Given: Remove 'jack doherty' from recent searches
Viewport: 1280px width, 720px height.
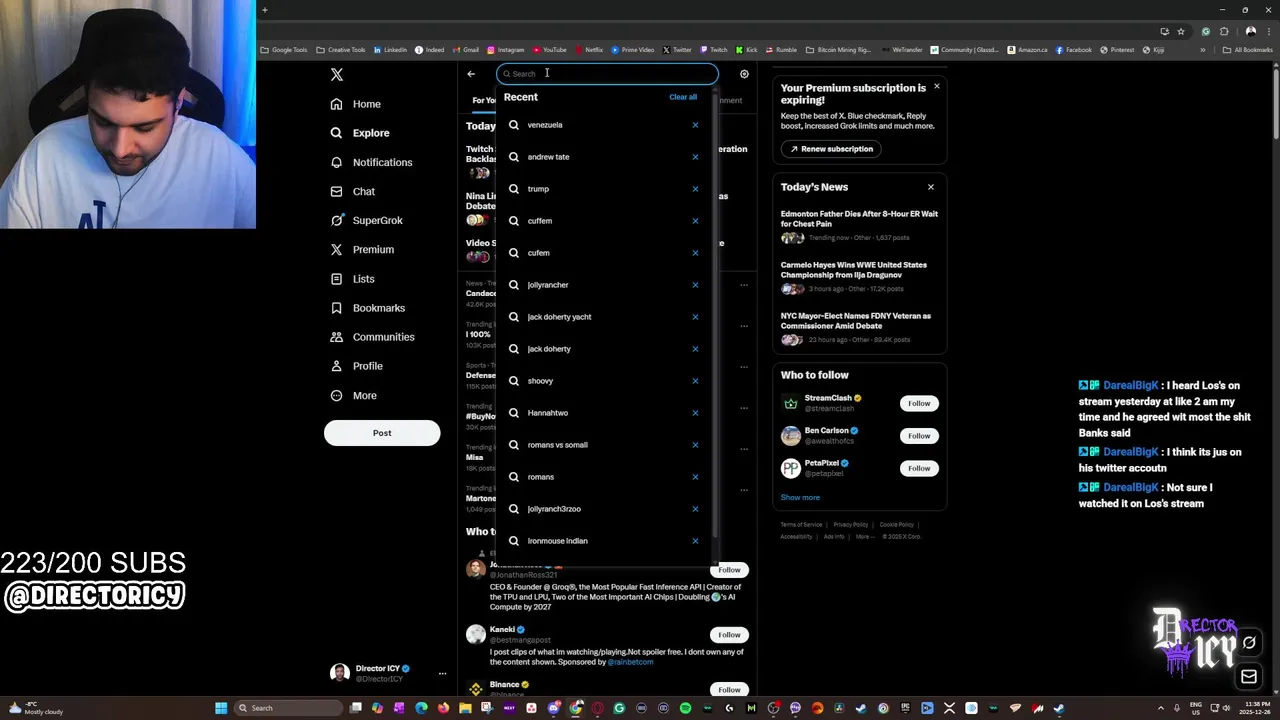Looking at the screenshot, I should [695, 349].
